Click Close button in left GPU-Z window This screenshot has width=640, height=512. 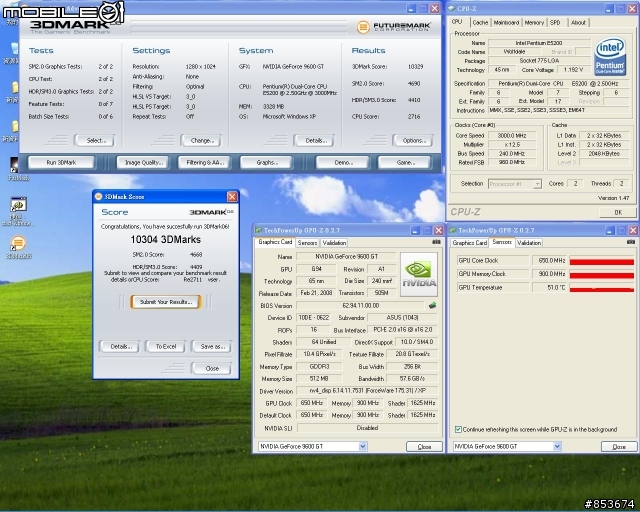coord(424,447)
